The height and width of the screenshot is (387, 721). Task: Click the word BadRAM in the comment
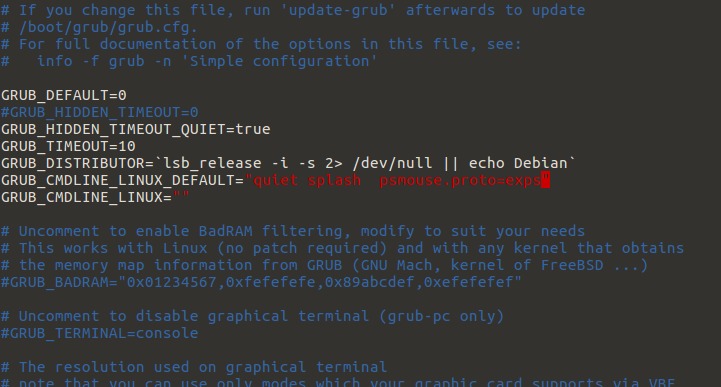click(x=225, y=231)
